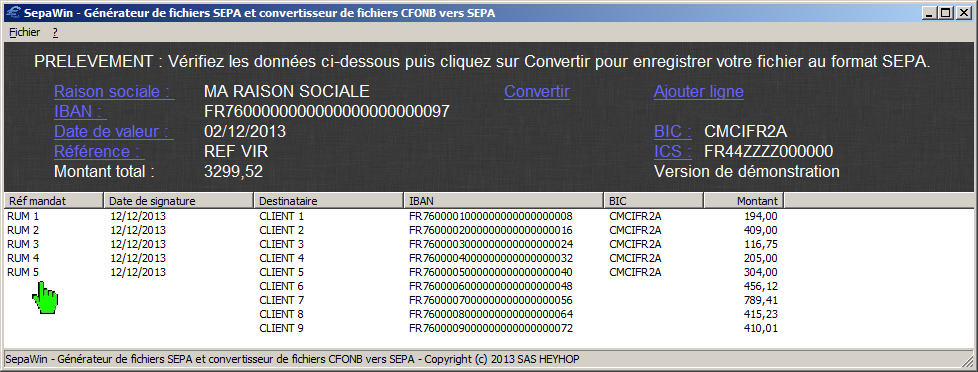The image size is (978, 372).
Task: Click amount 415,23
Action: (x=761, y=314)
